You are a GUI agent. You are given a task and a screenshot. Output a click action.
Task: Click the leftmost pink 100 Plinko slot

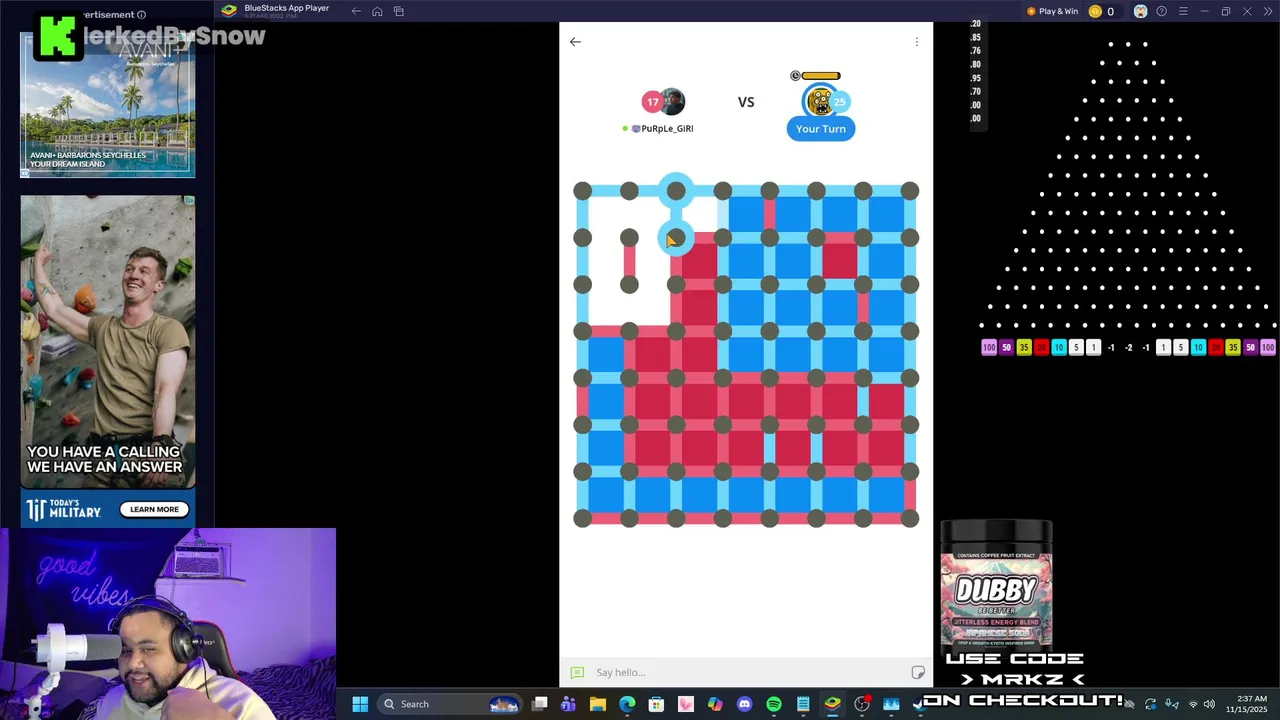989,347
